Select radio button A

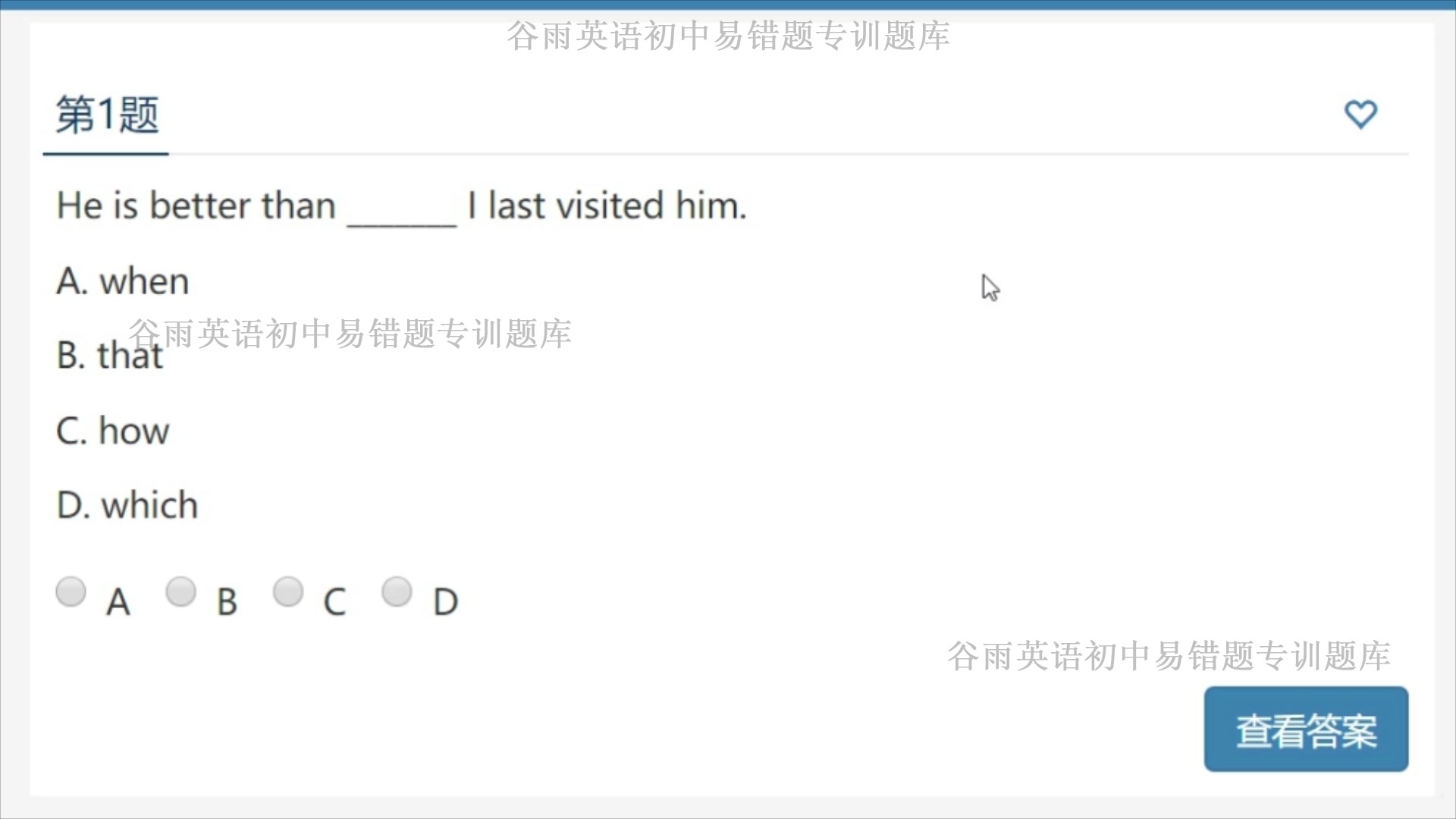71,591
